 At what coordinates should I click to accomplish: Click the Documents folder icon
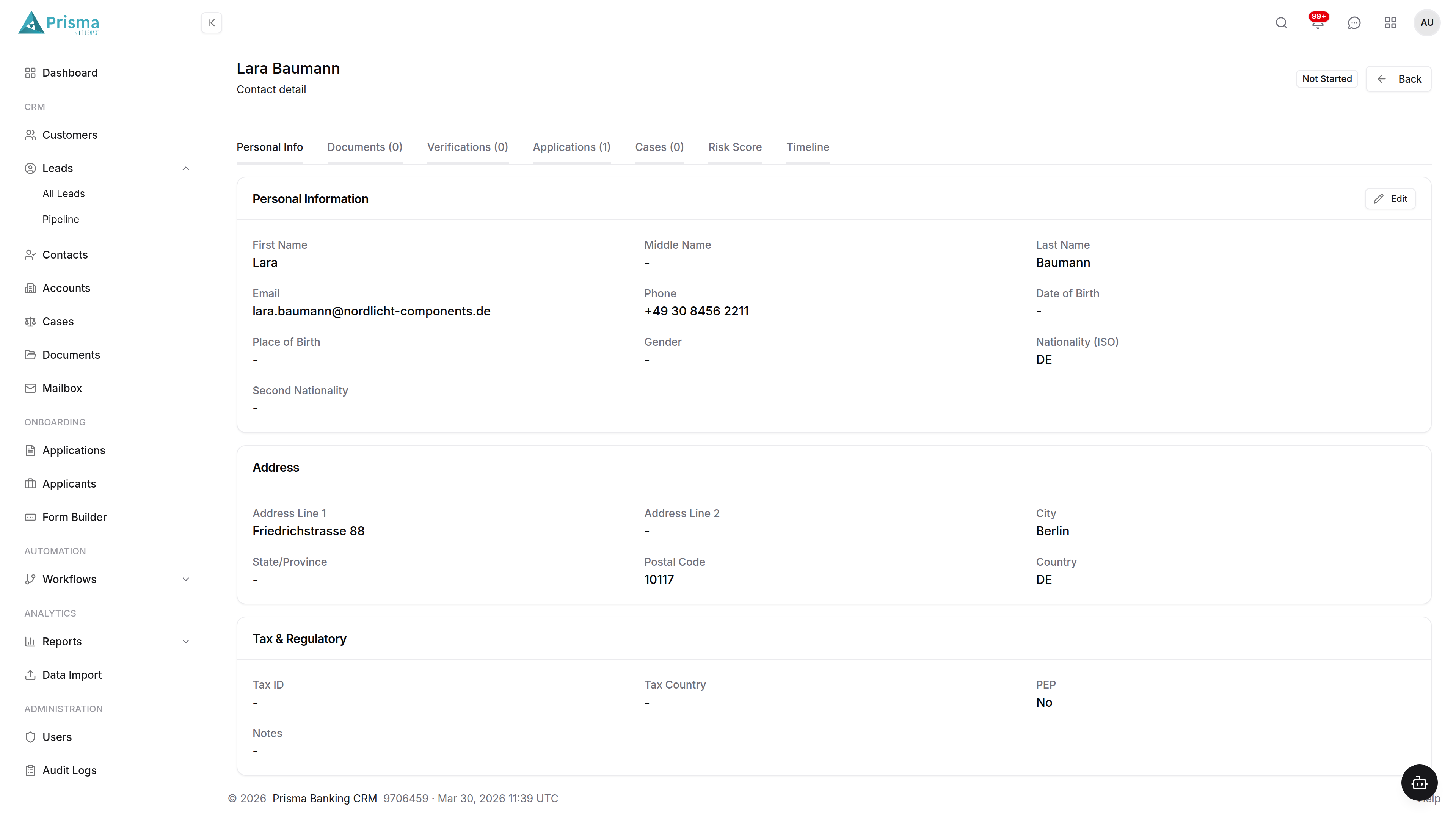(x=30, y=355)
